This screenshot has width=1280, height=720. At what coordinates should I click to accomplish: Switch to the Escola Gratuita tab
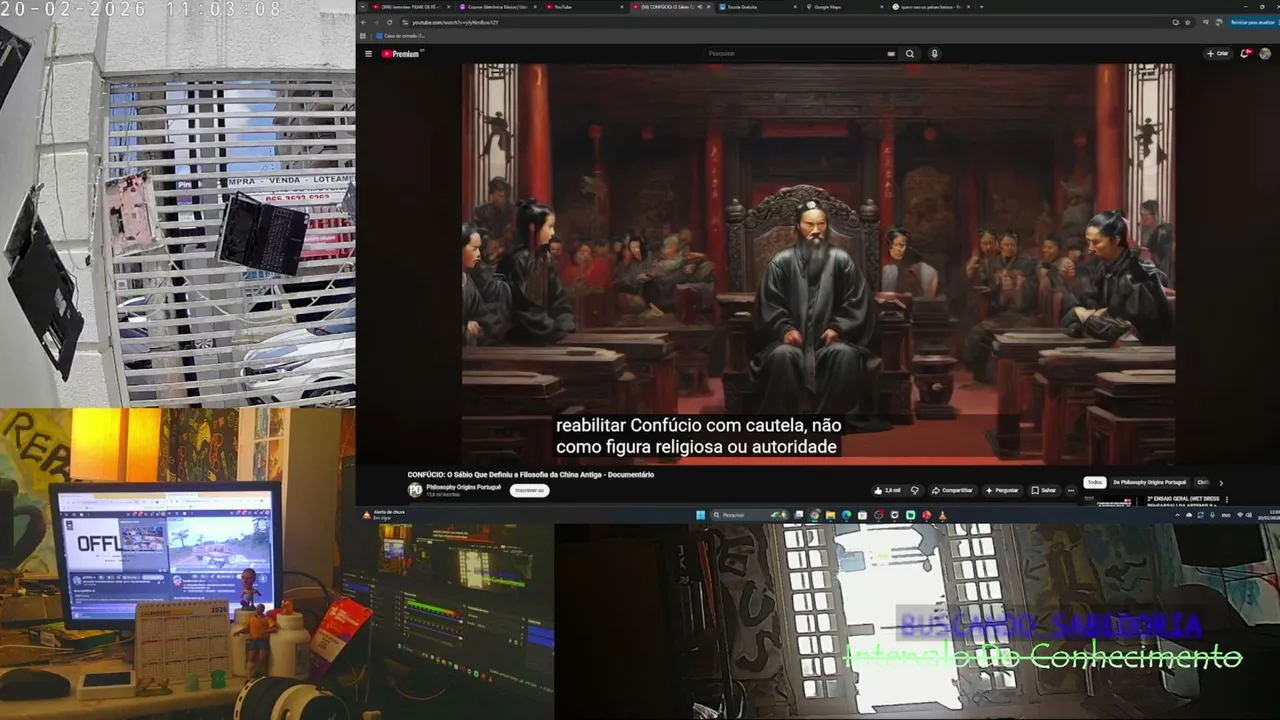click(x=759, y=7)
